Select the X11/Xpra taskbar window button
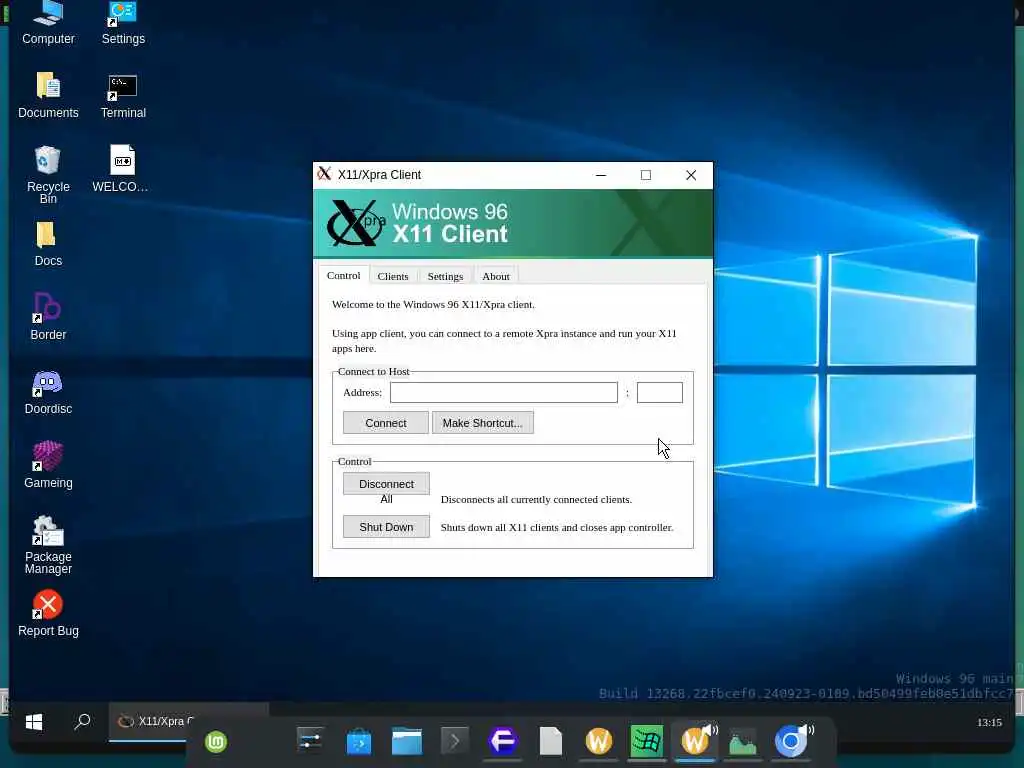 pyautogui.click(x=155, y=722)
